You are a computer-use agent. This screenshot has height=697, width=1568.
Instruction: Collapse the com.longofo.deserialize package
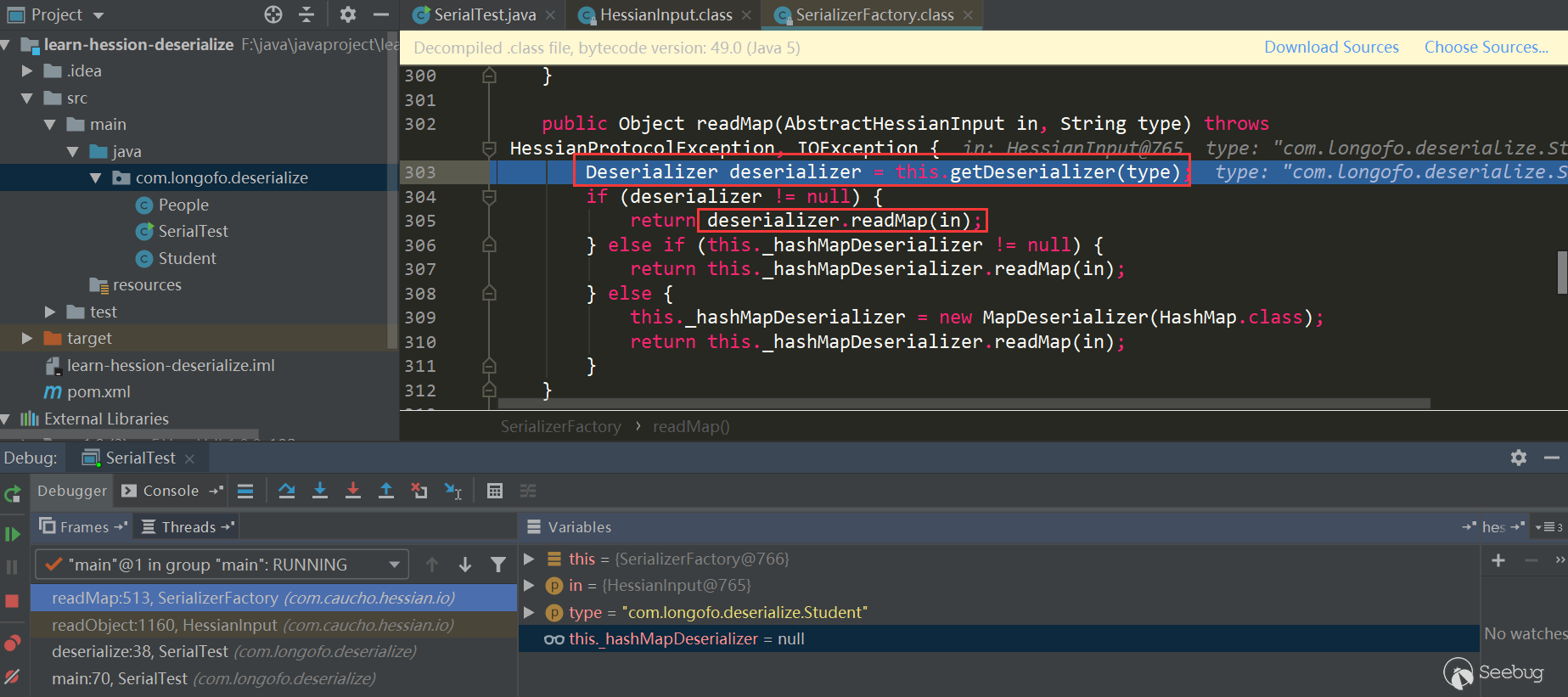click(96, 178)
